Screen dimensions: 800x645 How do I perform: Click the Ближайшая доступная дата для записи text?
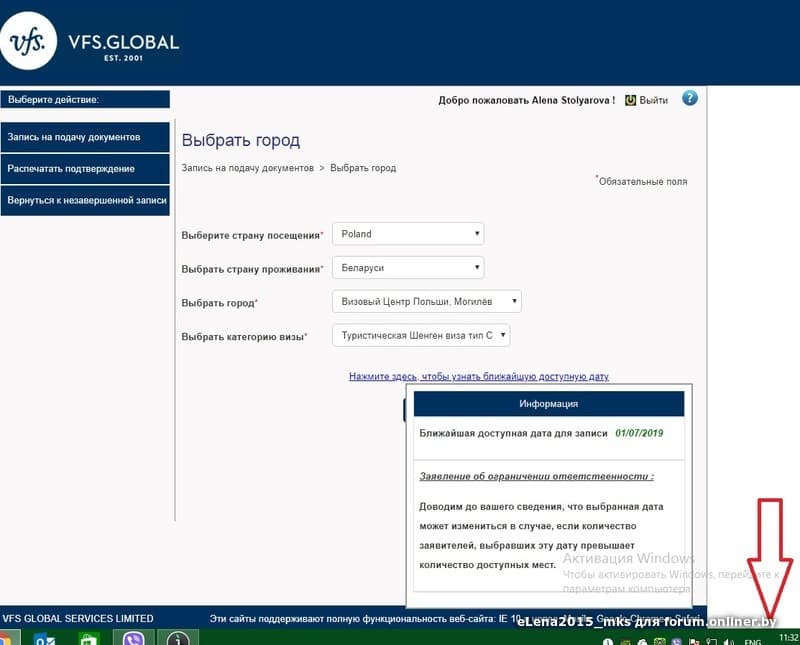click(513, 433)
